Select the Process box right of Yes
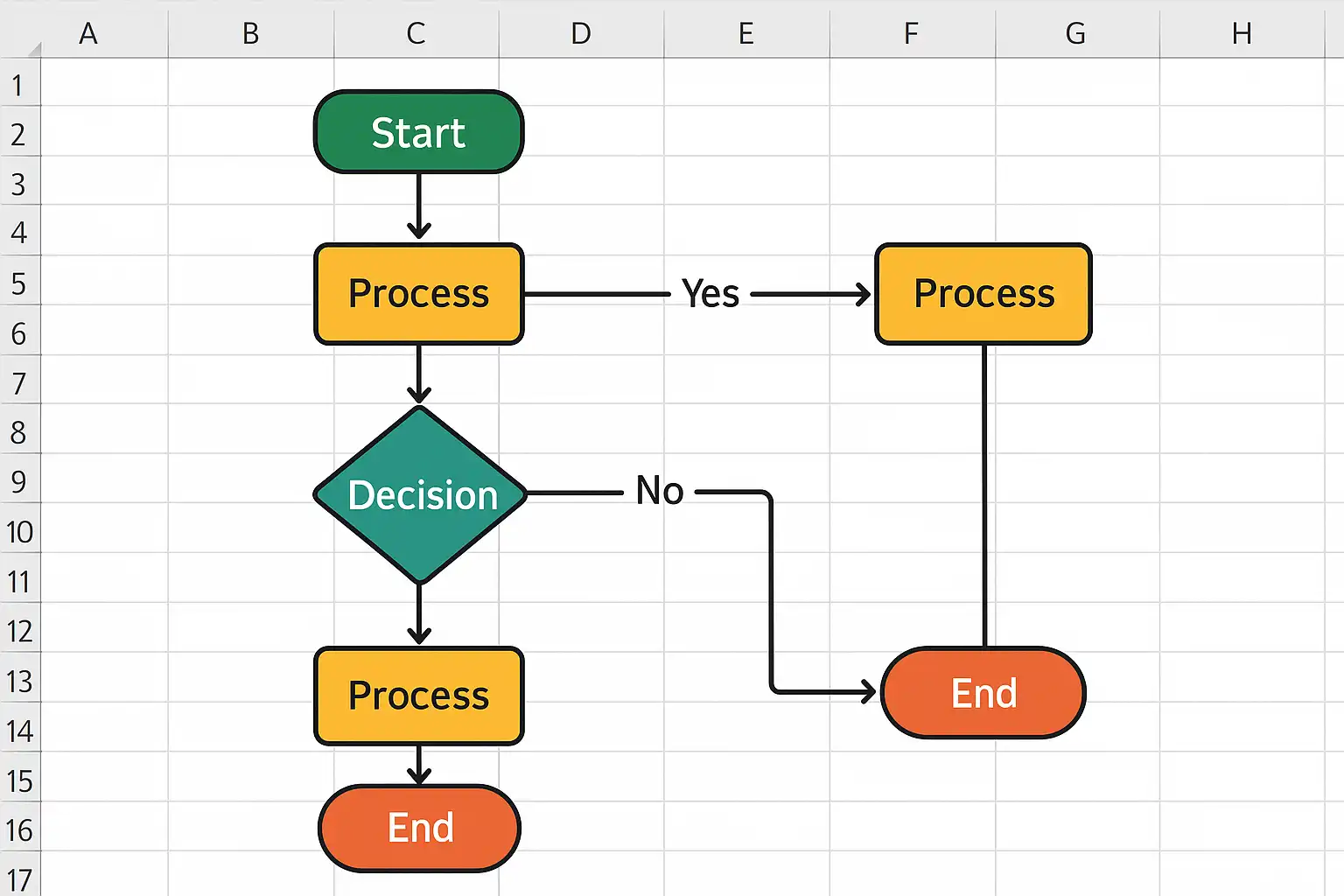 click(x=983, y=294)
